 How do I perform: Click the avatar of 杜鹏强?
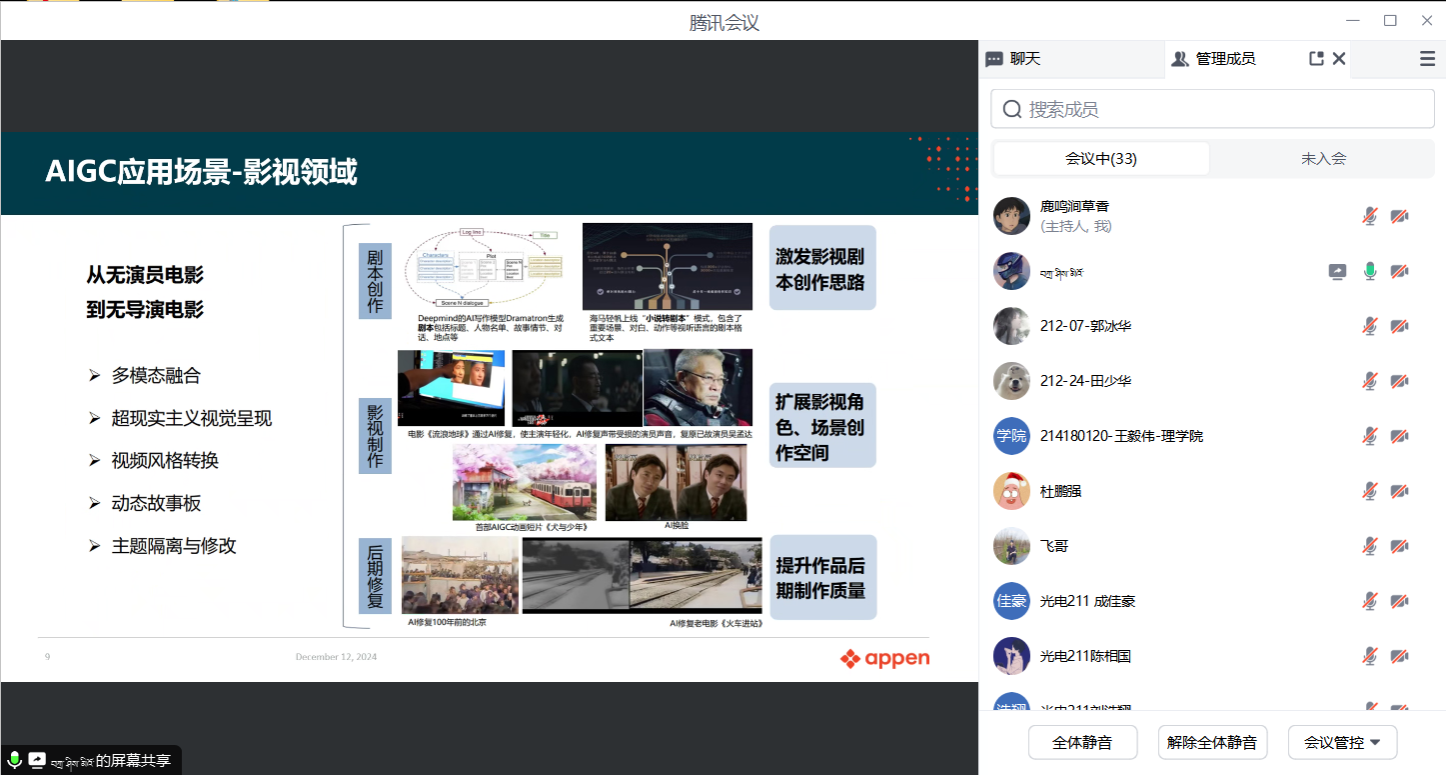(x=1011, y=491)
